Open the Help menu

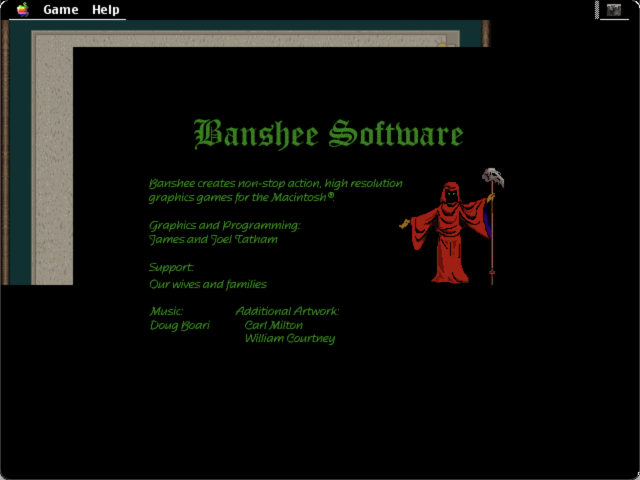106,9
